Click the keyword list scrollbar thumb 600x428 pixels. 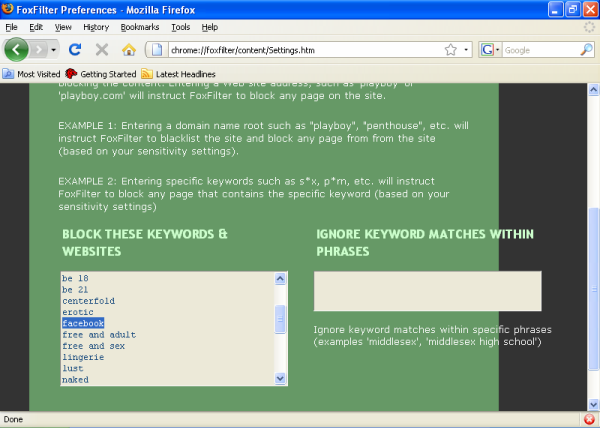[280, 319]
